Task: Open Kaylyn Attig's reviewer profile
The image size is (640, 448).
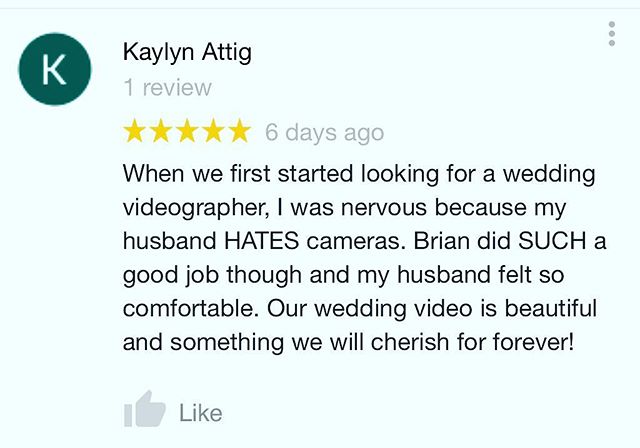Action: pos(187,53)
